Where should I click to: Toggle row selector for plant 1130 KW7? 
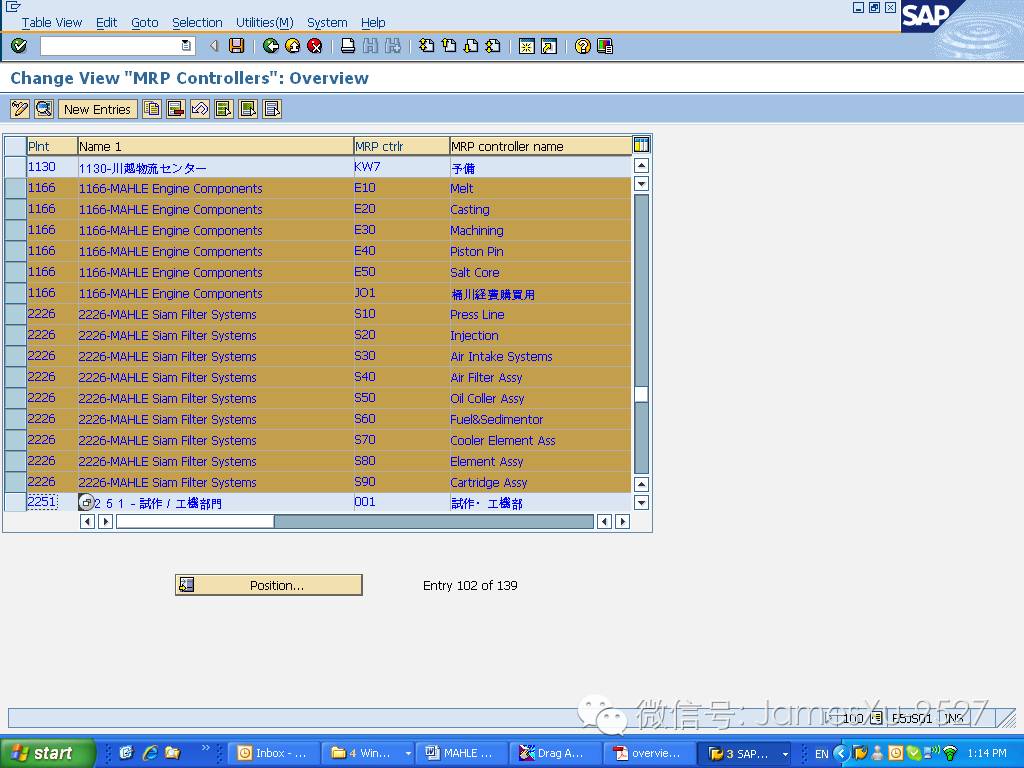(x=14, y=167)
